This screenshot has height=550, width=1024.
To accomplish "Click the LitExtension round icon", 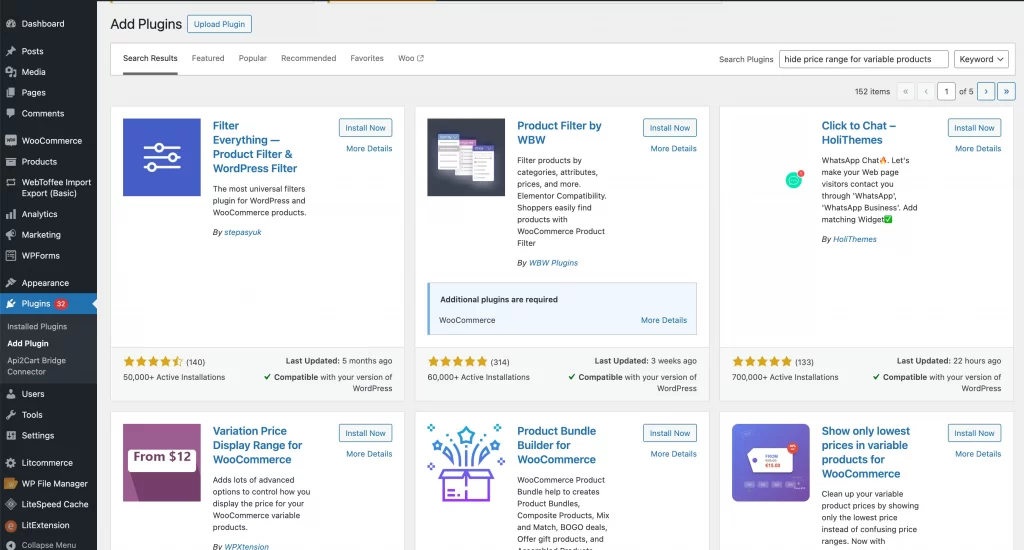I will (10, 525).
